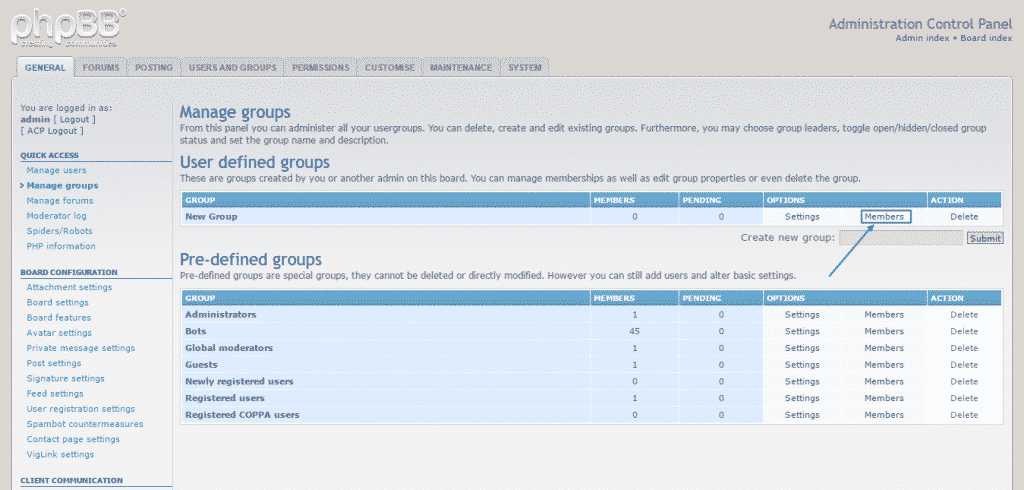Click the Bots group name
The width and height of the screenshot is (1024, 490).
tap(196, 331)
